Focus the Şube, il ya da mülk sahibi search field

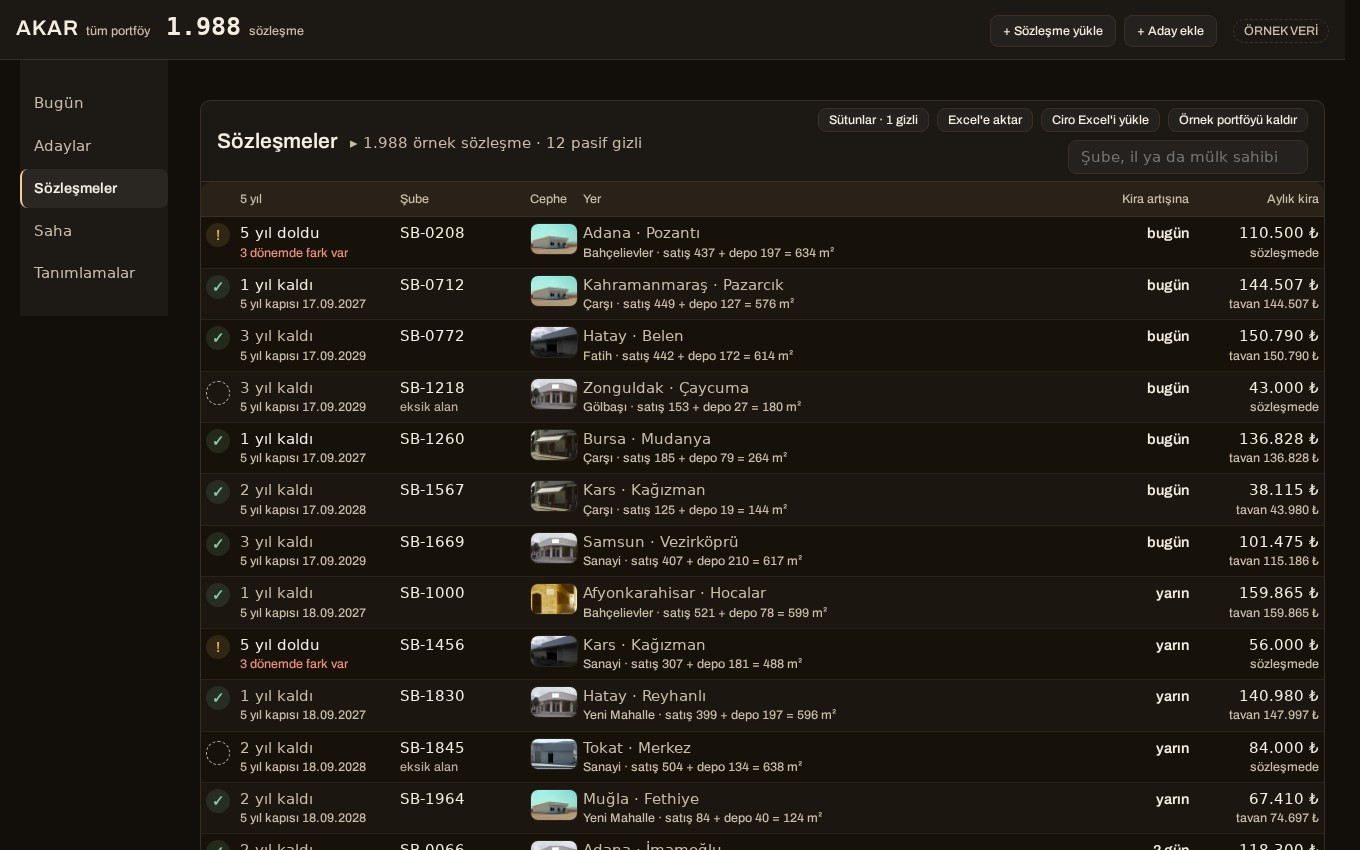click(1188, 157)
